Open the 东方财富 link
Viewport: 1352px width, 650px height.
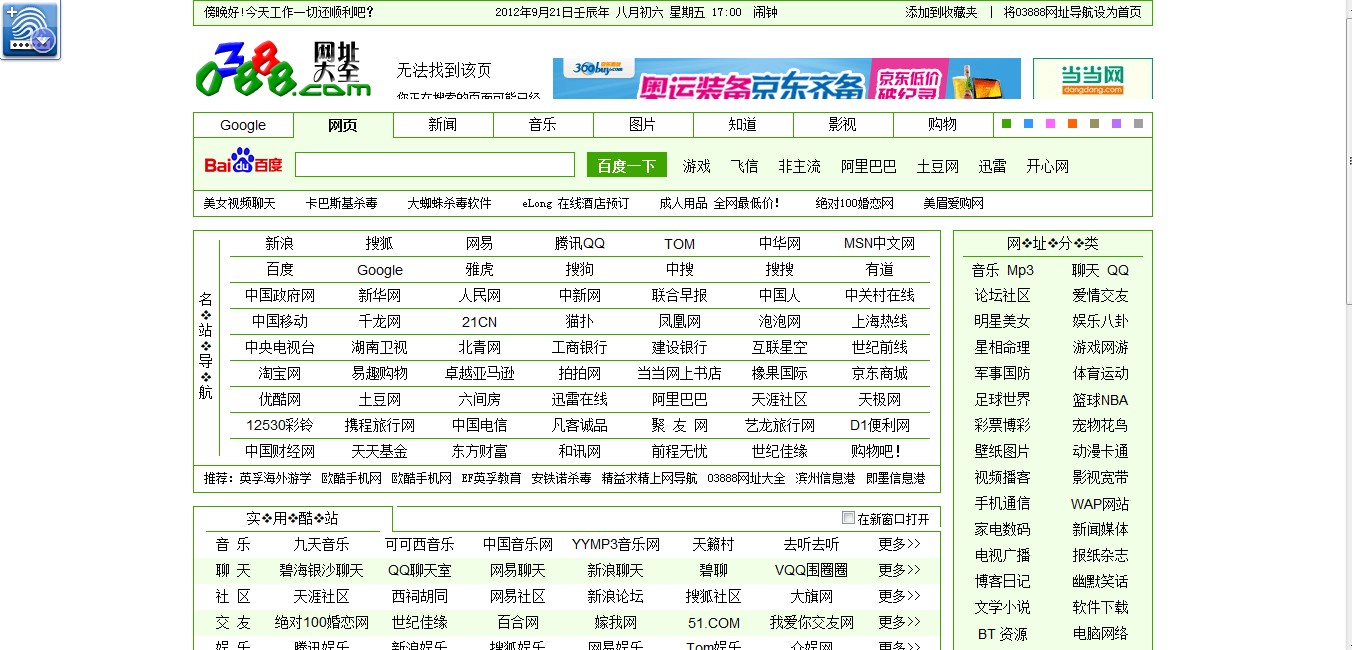[x=480, y=452]
